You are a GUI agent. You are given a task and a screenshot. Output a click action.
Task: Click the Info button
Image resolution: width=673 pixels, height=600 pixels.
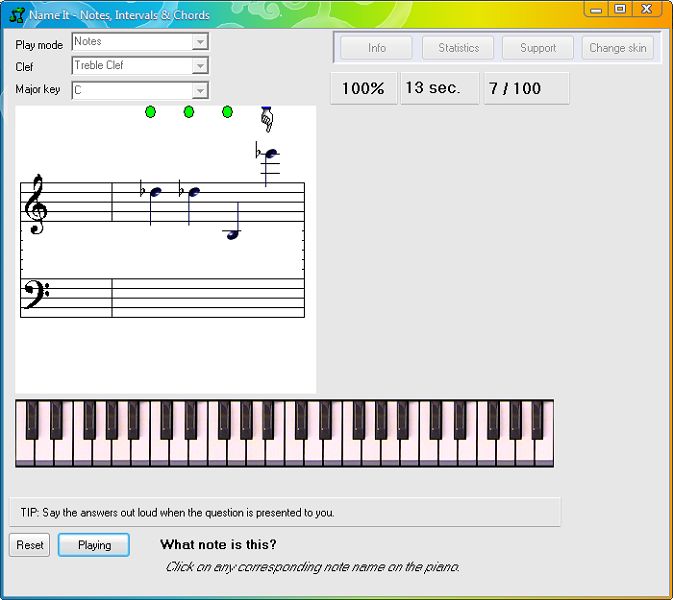point(376,48)
